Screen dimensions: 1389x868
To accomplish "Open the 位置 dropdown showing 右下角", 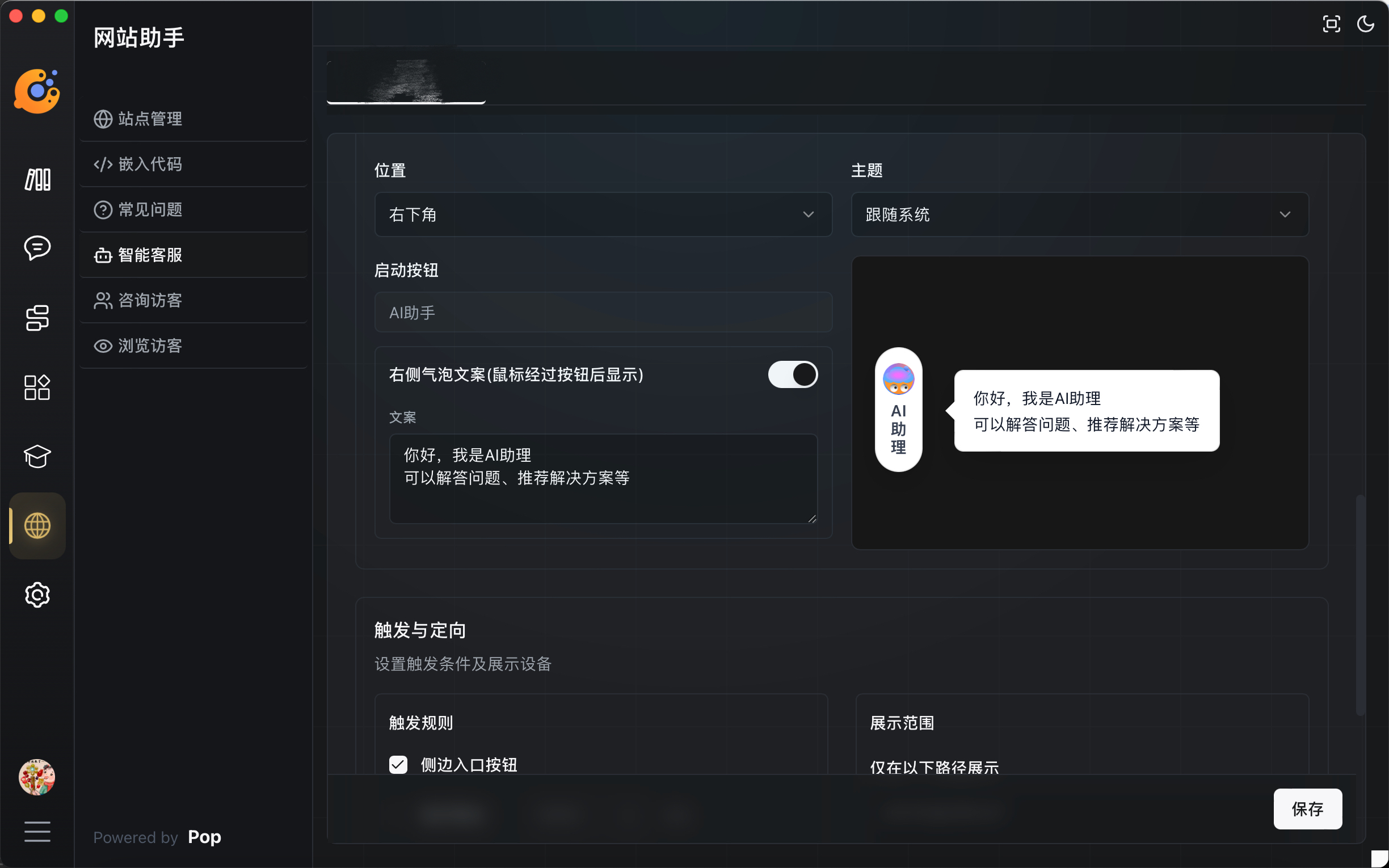I will coord(603,214).
